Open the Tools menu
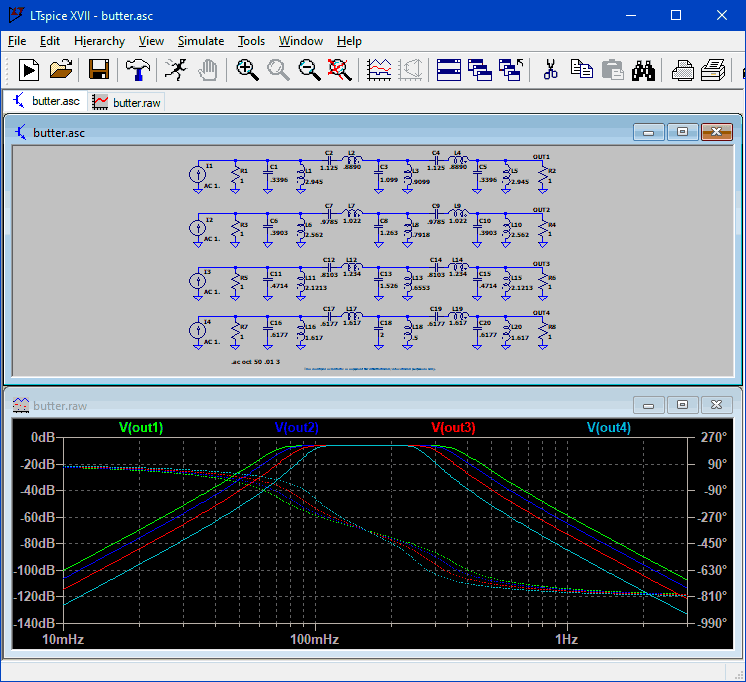This screenshot has width=746, height=682. pos(251,41)
